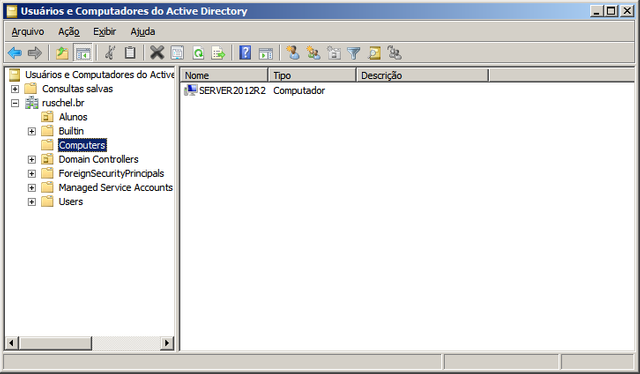Collapse the ruschel.br domain node

[x=15, y=103]
